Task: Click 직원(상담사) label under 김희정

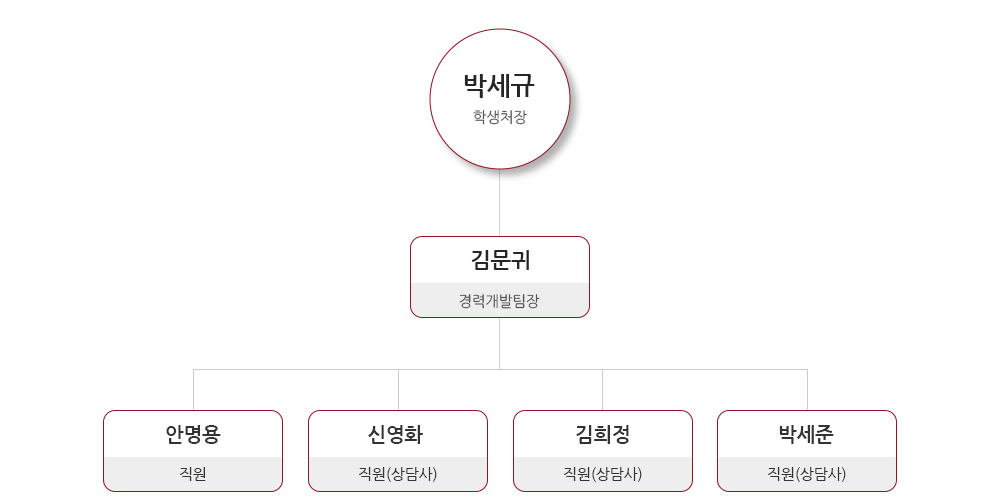Action: click(x=603, y=474)
